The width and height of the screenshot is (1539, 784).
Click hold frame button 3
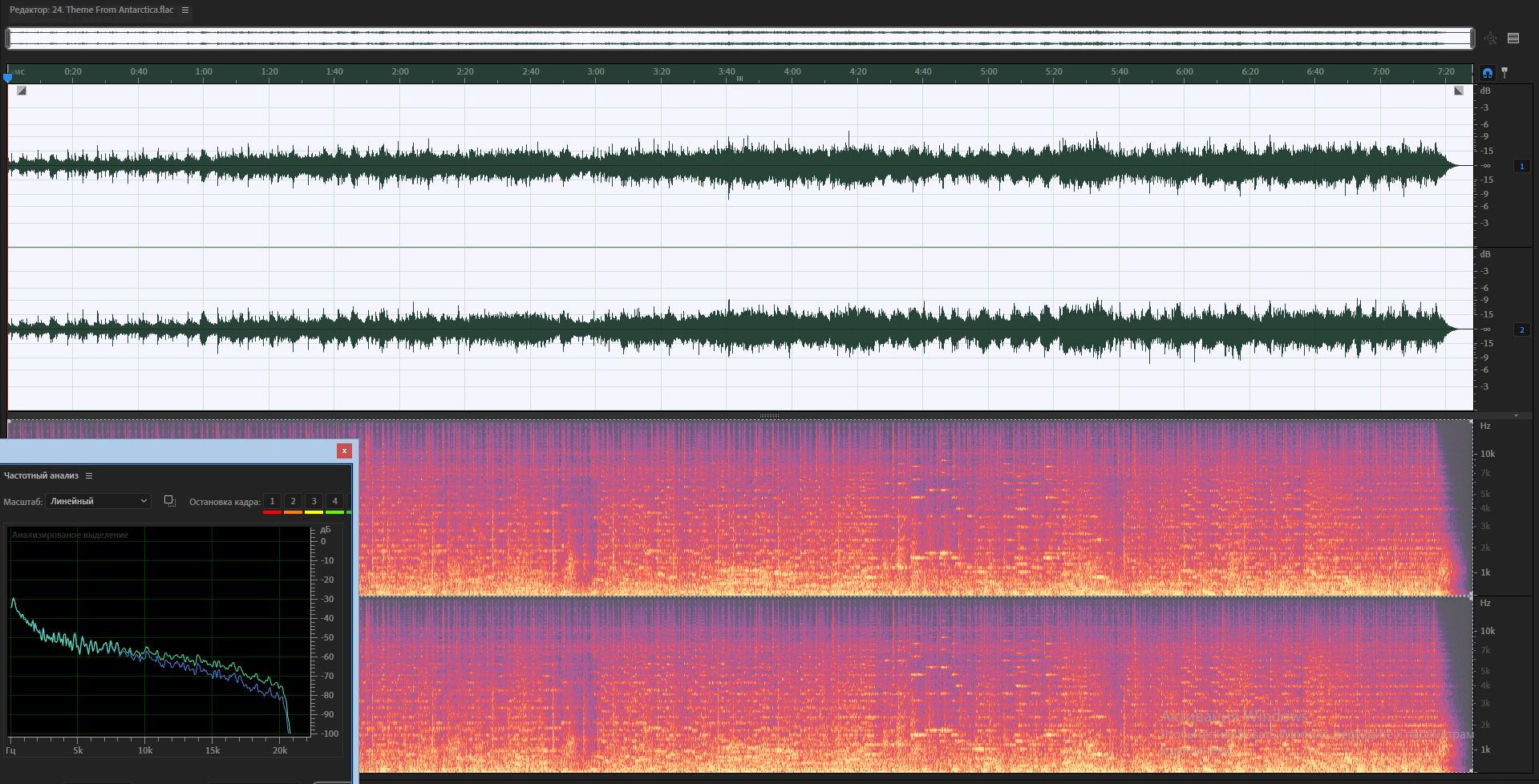click(x=314, y=502)
